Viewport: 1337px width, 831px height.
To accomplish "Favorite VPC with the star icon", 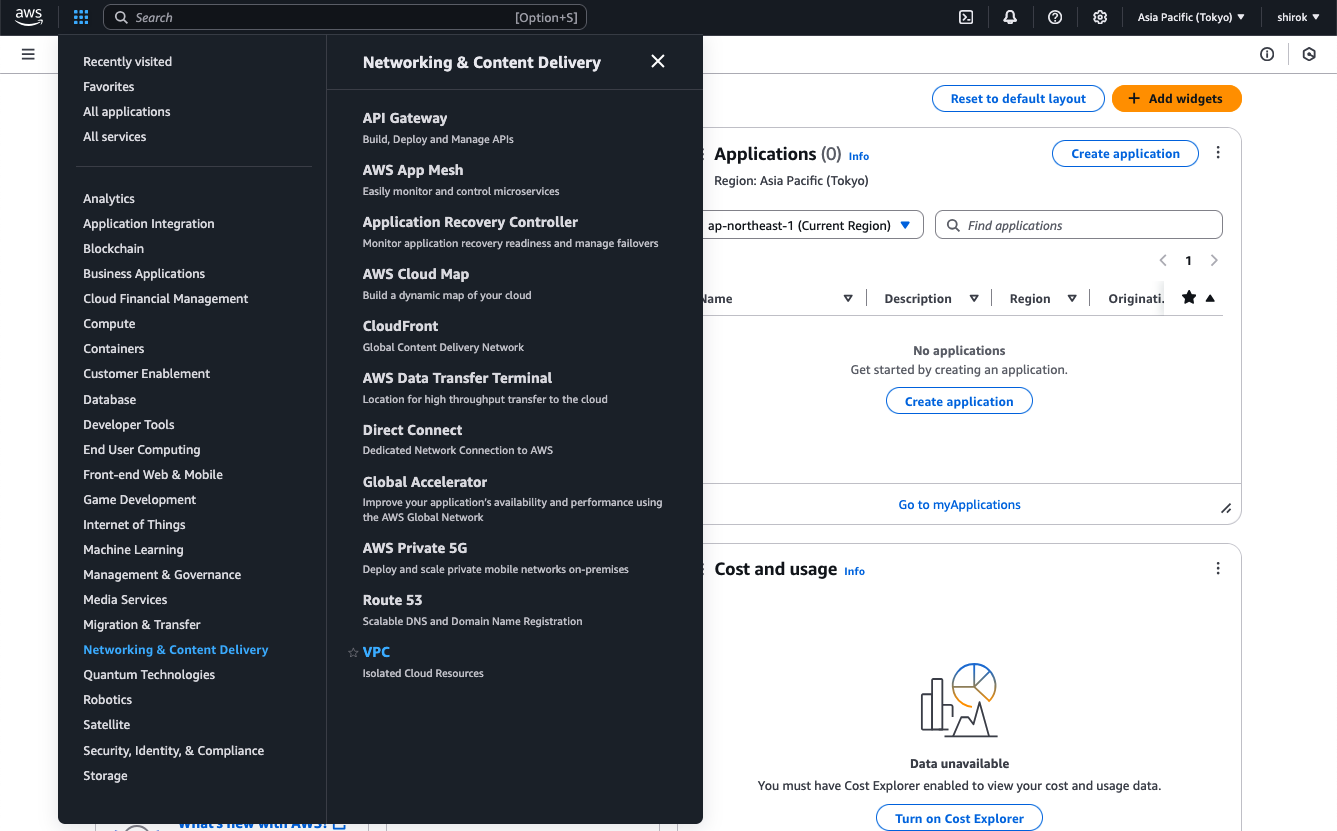I will [353, 653].
